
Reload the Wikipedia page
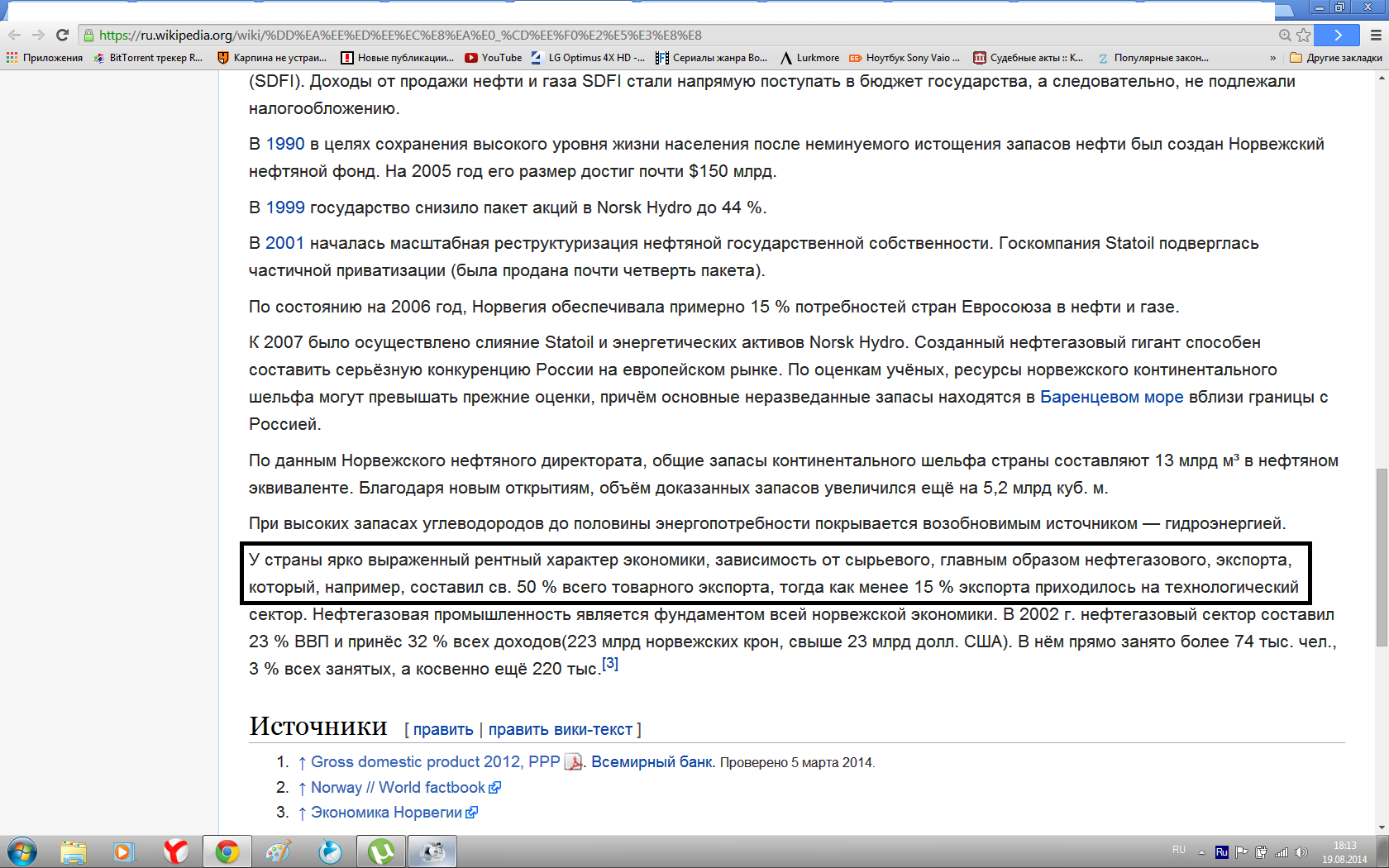[x=62, y=35]
